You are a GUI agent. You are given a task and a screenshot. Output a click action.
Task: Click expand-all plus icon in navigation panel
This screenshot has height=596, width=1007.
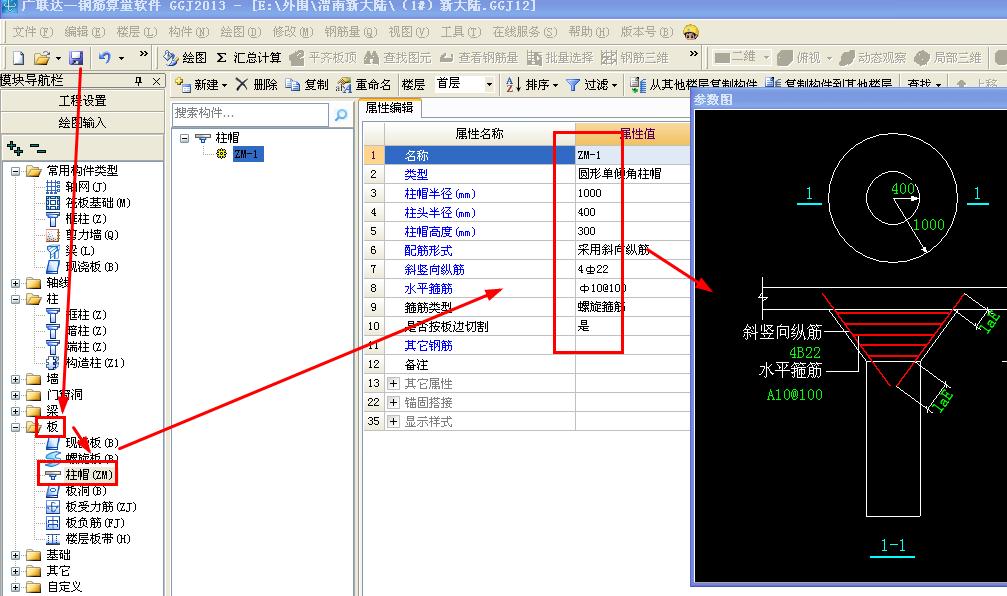[15, 148]
